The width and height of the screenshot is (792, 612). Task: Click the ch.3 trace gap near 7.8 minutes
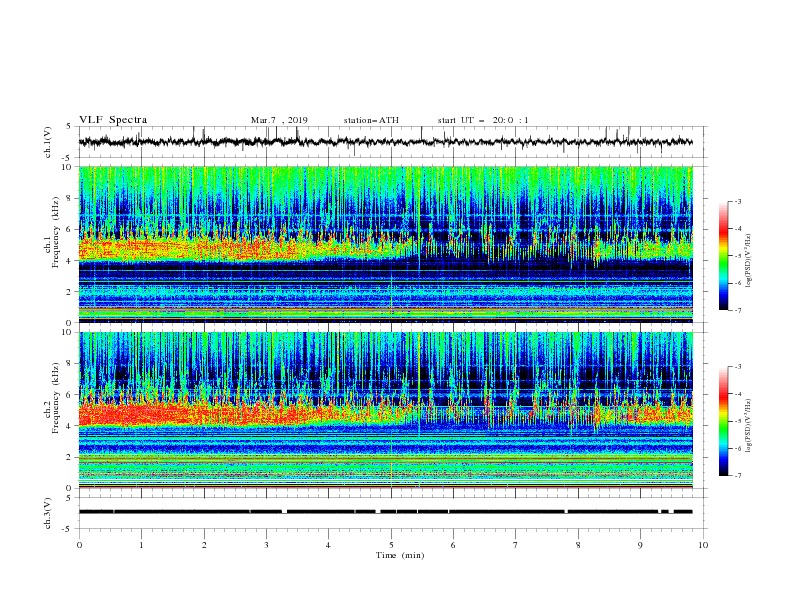coord(566,512)
